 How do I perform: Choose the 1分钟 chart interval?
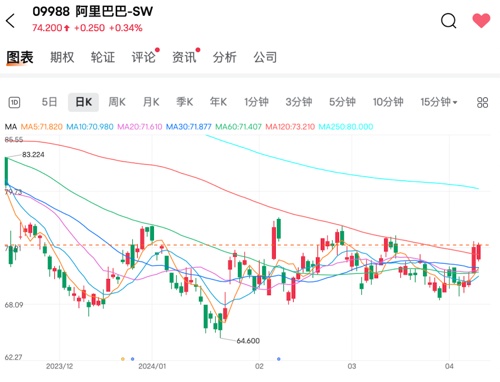[x=256, y=102]
